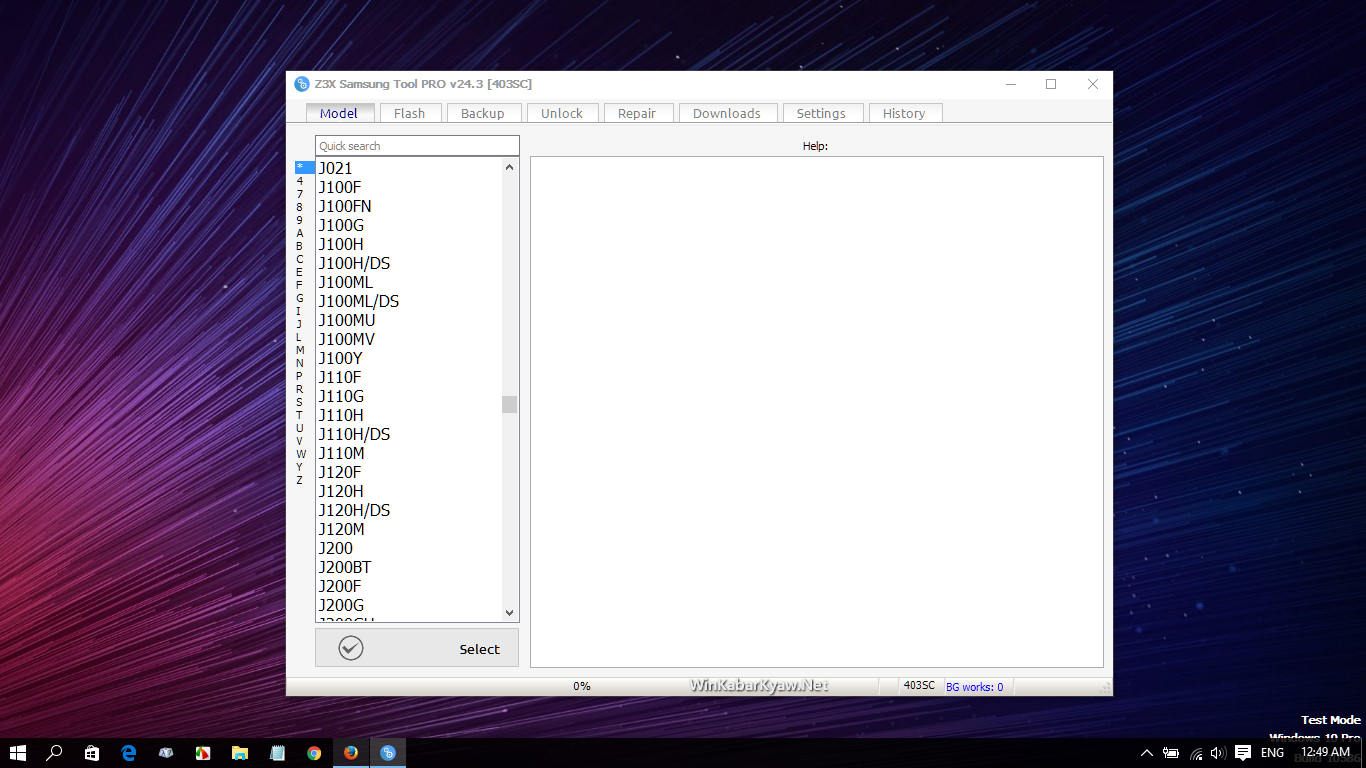1366x768 pixels.
Task: Click the Z3X title bar logo icon
Action: 301,84
